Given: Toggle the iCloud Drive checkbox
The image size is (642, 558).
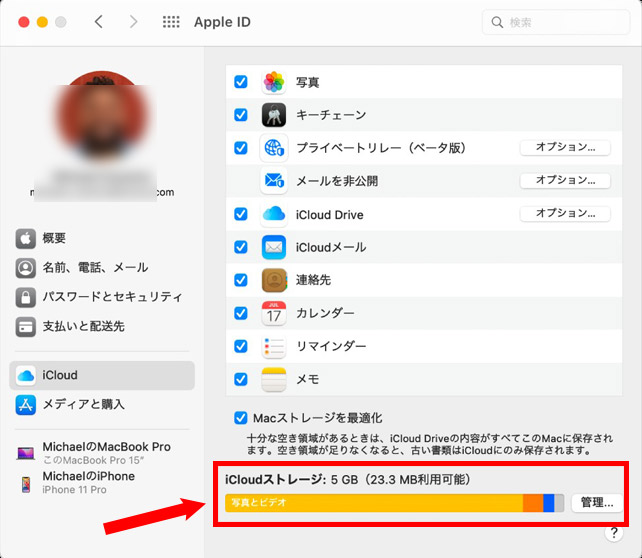Looking at the screenshot, I should 241,214.
